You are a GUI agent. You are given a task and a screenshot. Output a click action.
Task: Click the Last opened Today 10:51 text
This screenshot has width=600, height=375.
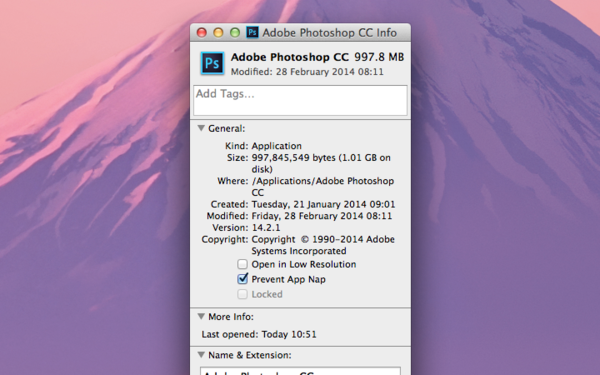click(x=259, y=334)
